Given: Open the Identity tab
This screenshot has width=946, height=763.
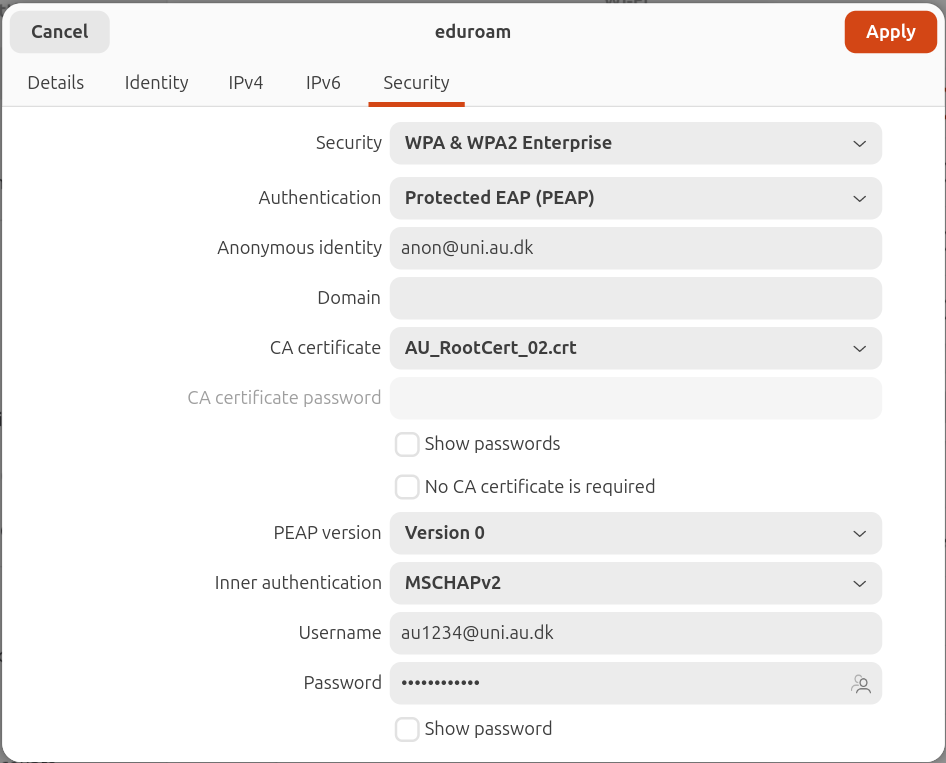Looking at the screenshot, I should [156, 83].
